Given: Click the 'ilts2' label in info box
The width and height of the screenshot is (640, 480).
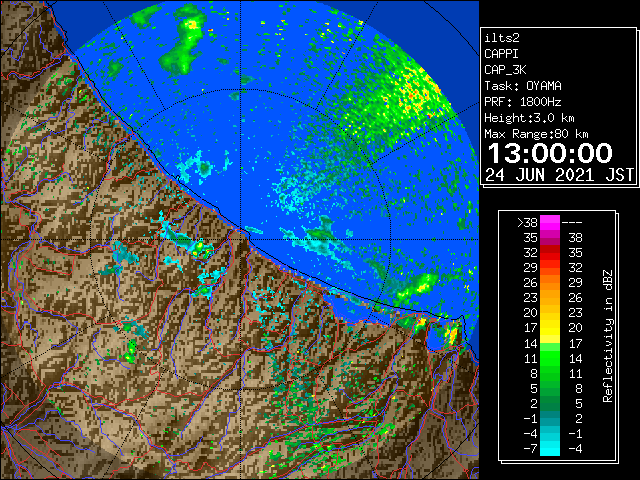Looking at the screenshot, I should (x=502, y=38).
